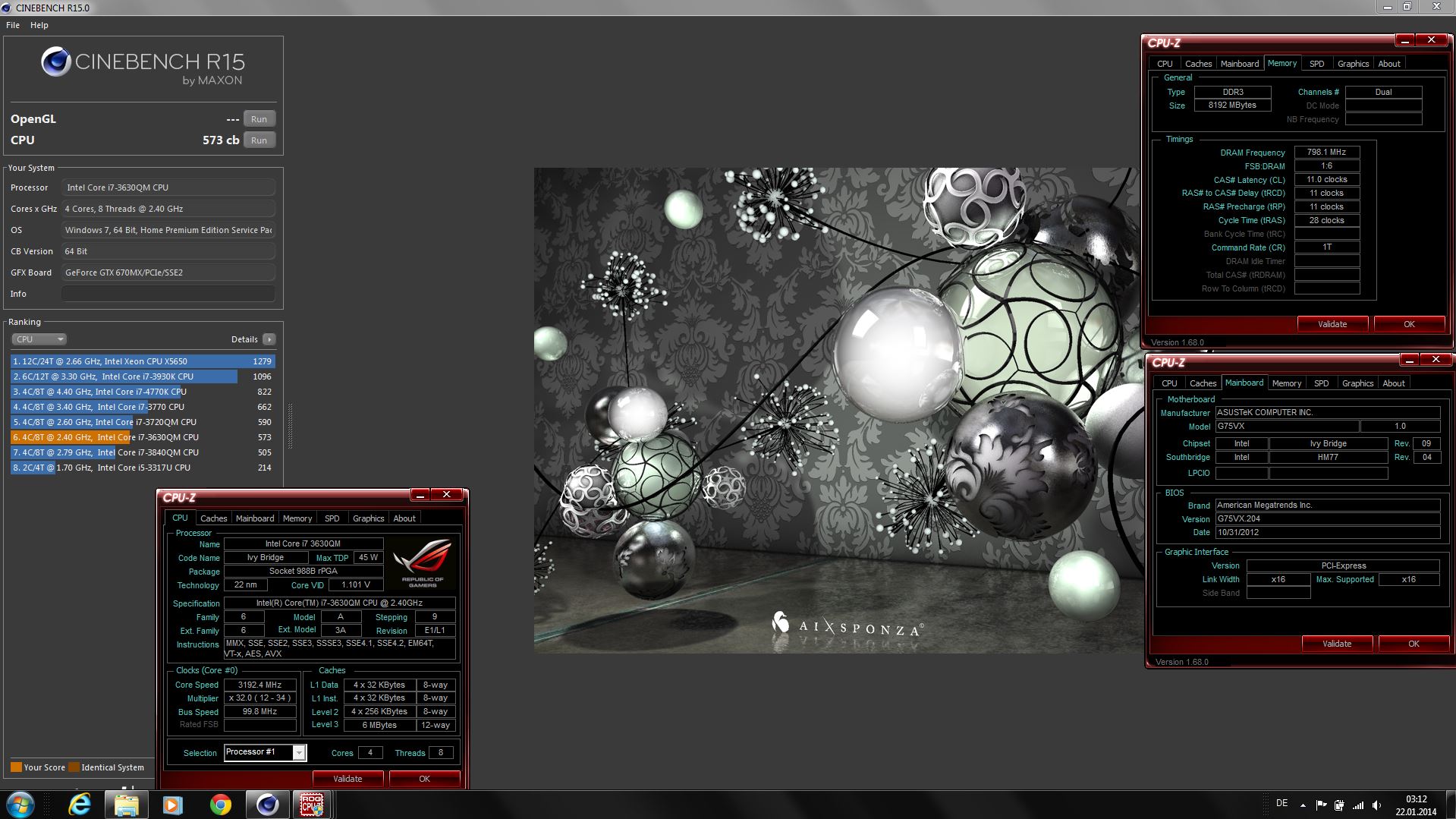The height and width of the screenshot is (819, 1456).
Task: Select highlighted ranking entry i7-3630QM
Action: click(143, 437)
